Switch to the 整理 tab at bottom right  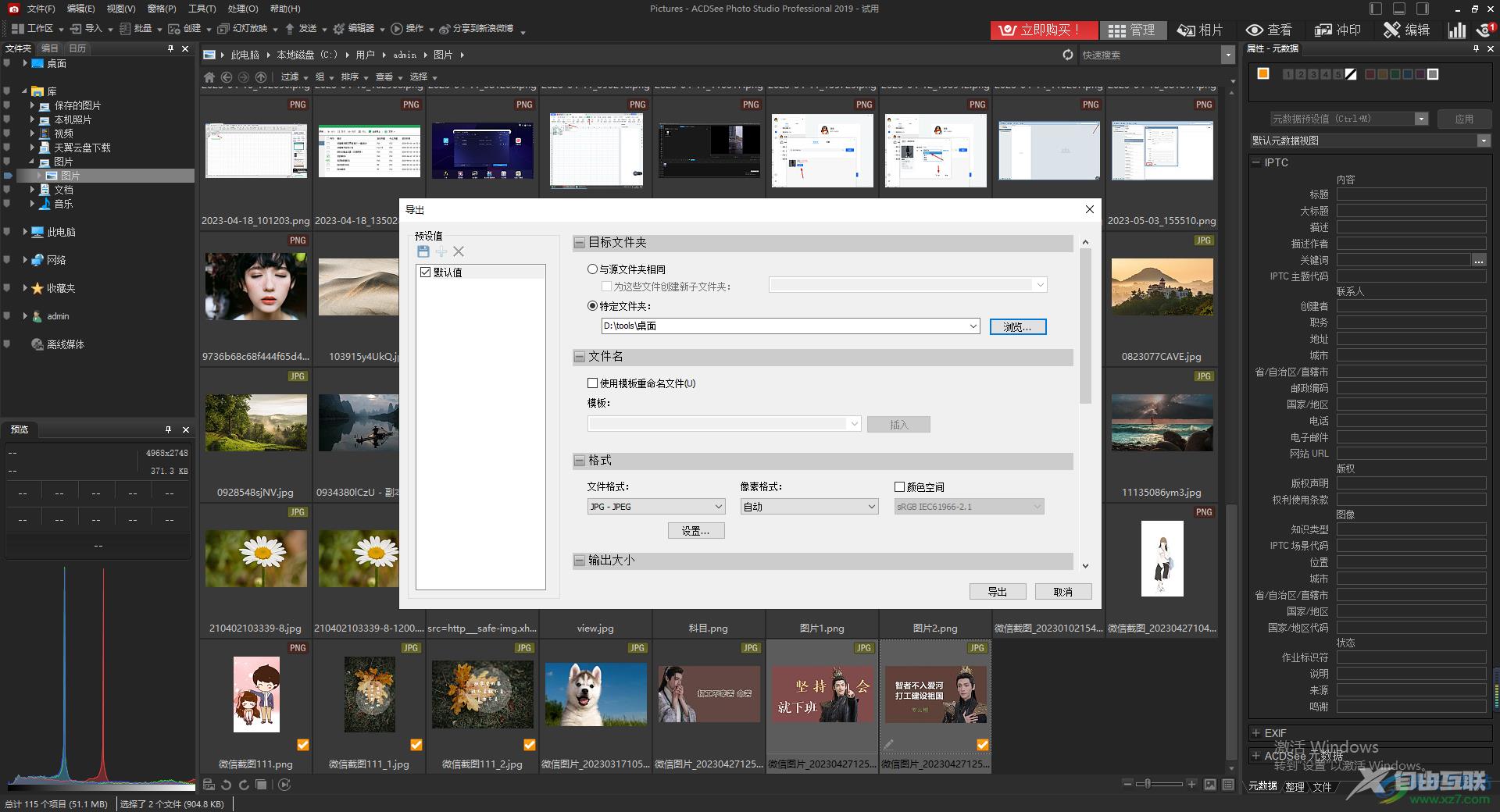[1295, 787]
